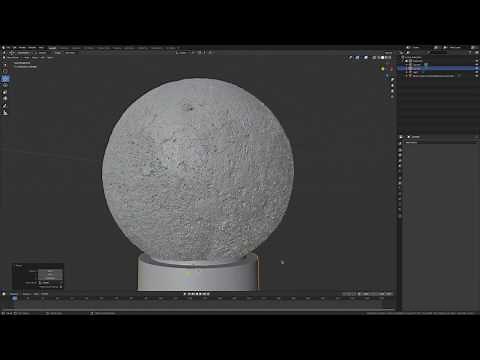This screenshot has height=360, width=480.
Task: Select the Move tool in the toolbar
Action: coord(5,79)
